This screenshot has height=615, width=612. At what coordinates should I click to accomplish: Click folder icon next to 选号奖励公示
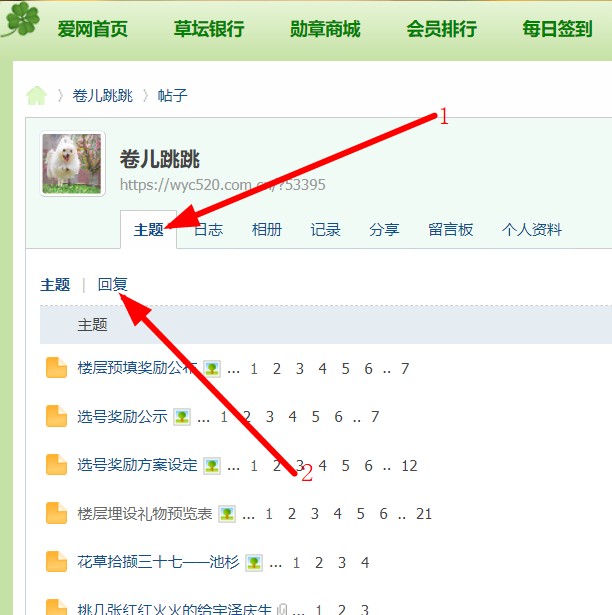[56, 416]
